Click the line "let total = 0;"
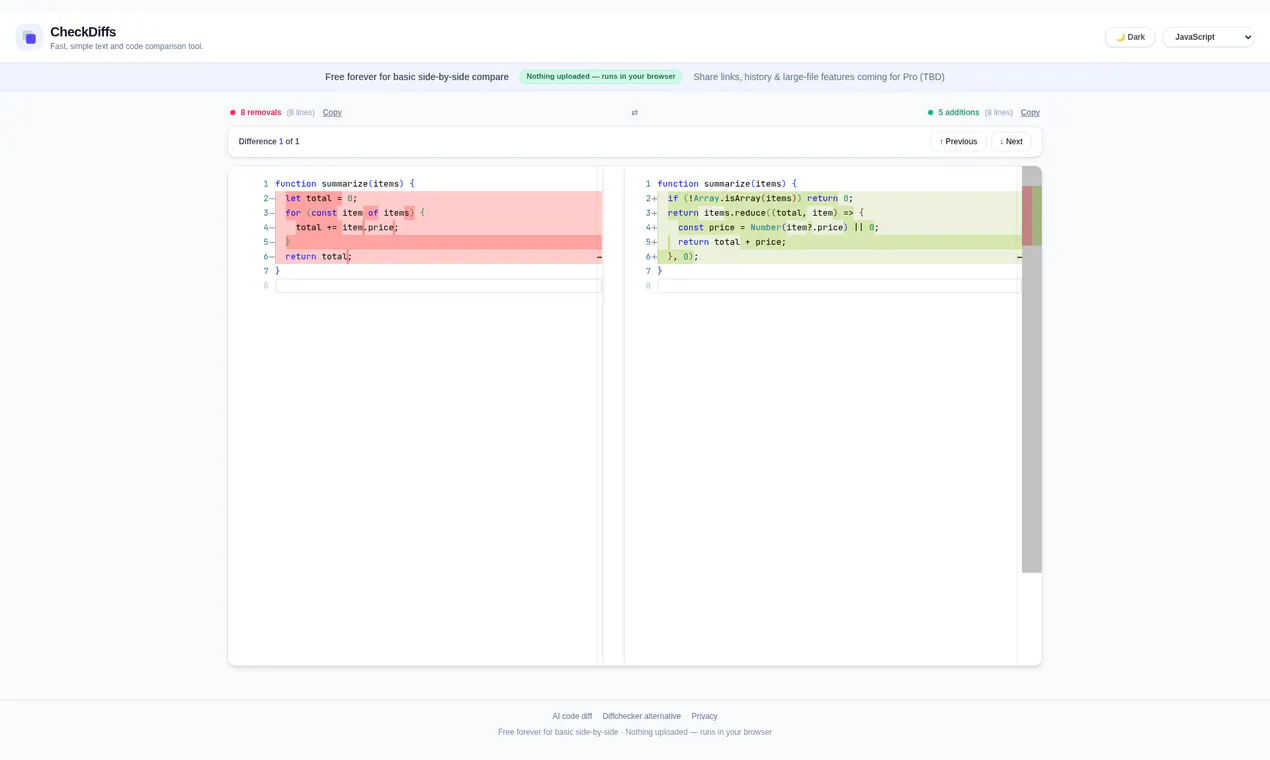 coord(321,199)
